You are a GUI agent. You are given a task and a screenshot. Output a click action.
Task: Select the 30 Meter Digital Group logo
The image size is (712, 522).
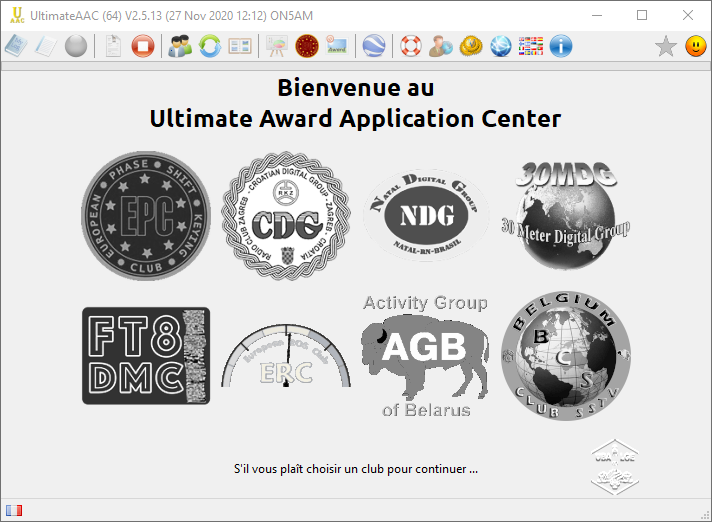click(566, 216)
